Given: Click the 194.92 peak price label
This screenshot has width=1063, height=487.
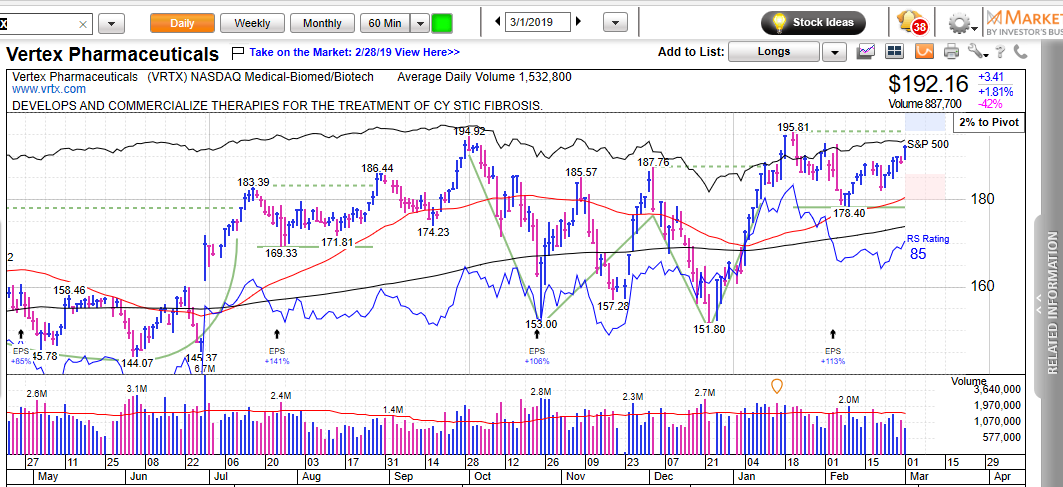Looking at the screenshot, I should tap(470, 132).
